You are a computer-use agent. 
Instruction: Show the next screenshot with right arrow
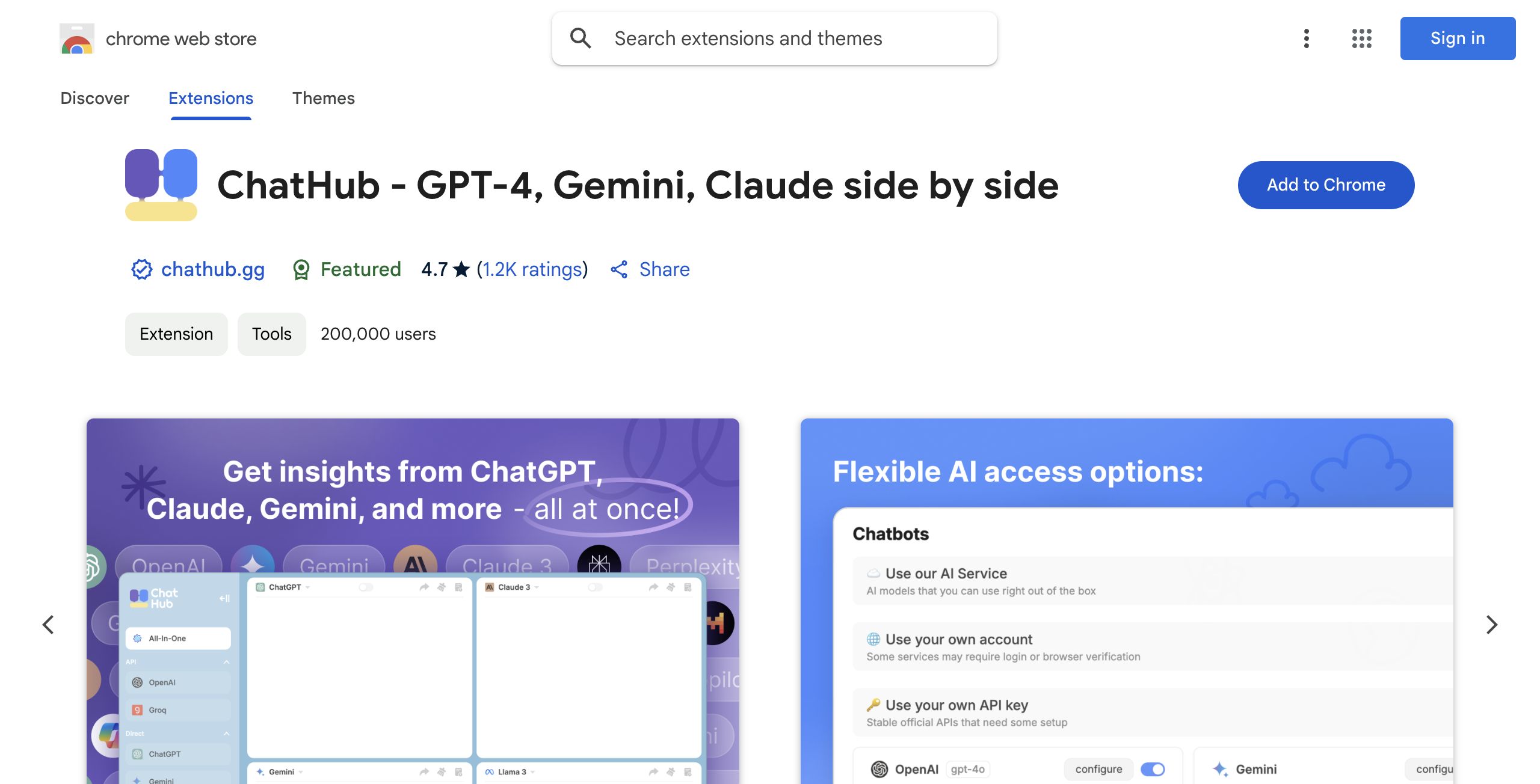(1491, 625)
